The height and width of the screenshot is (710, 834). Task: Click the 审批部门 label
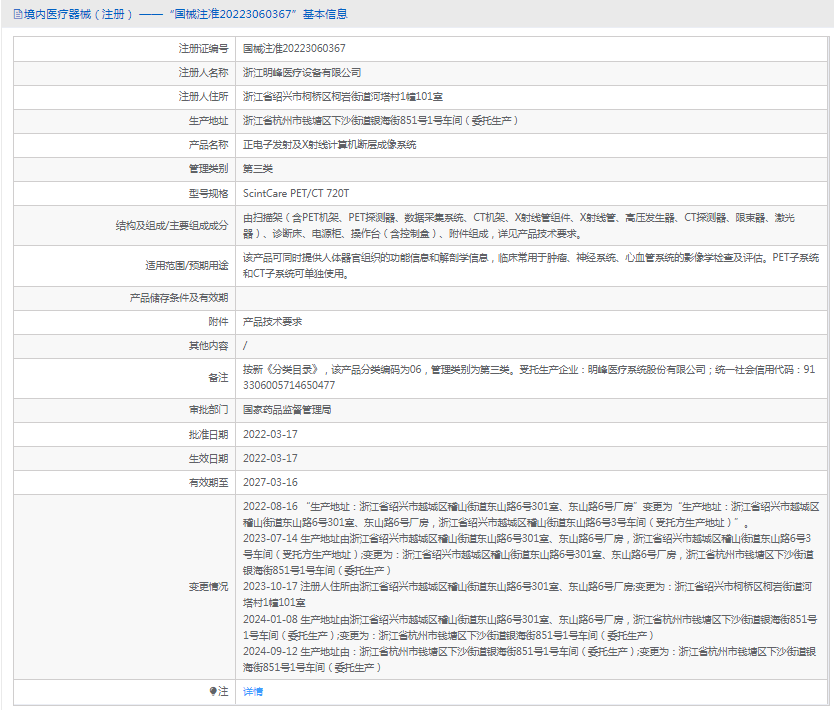(x=208, y=410)
